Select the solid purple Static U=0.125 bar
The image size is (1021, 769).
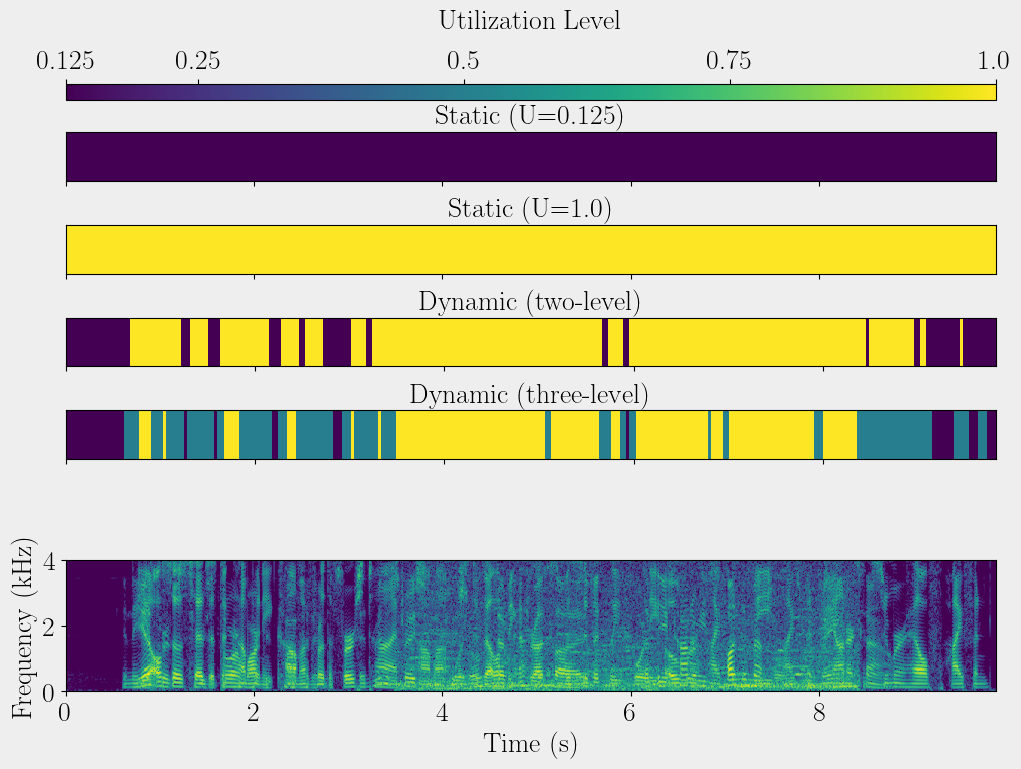coord(530,157)
